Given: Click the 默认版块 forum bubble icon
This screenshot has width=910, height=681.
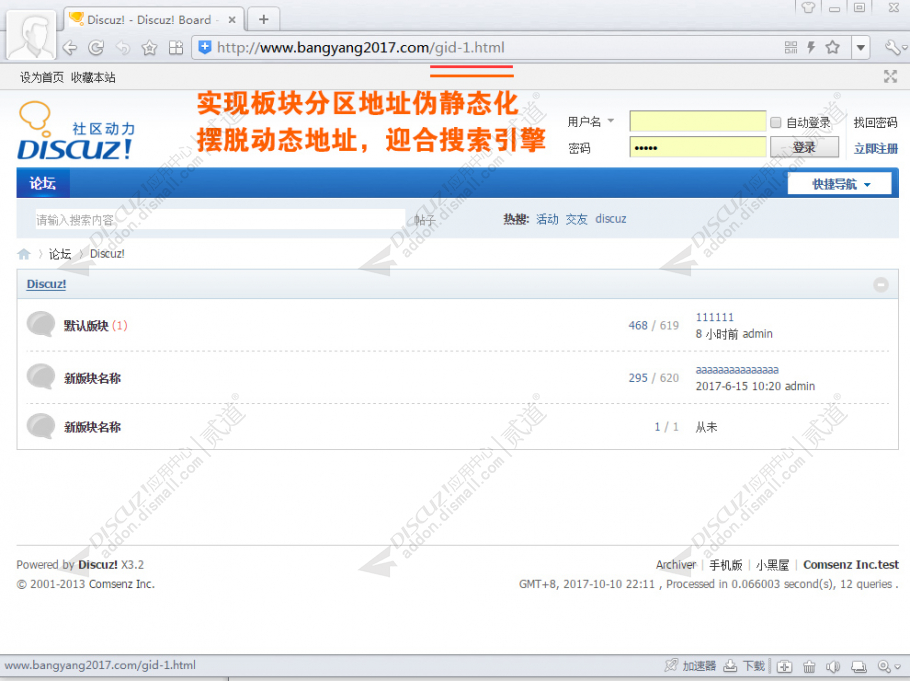Looking at the screenshot, I should coord(41,324).
